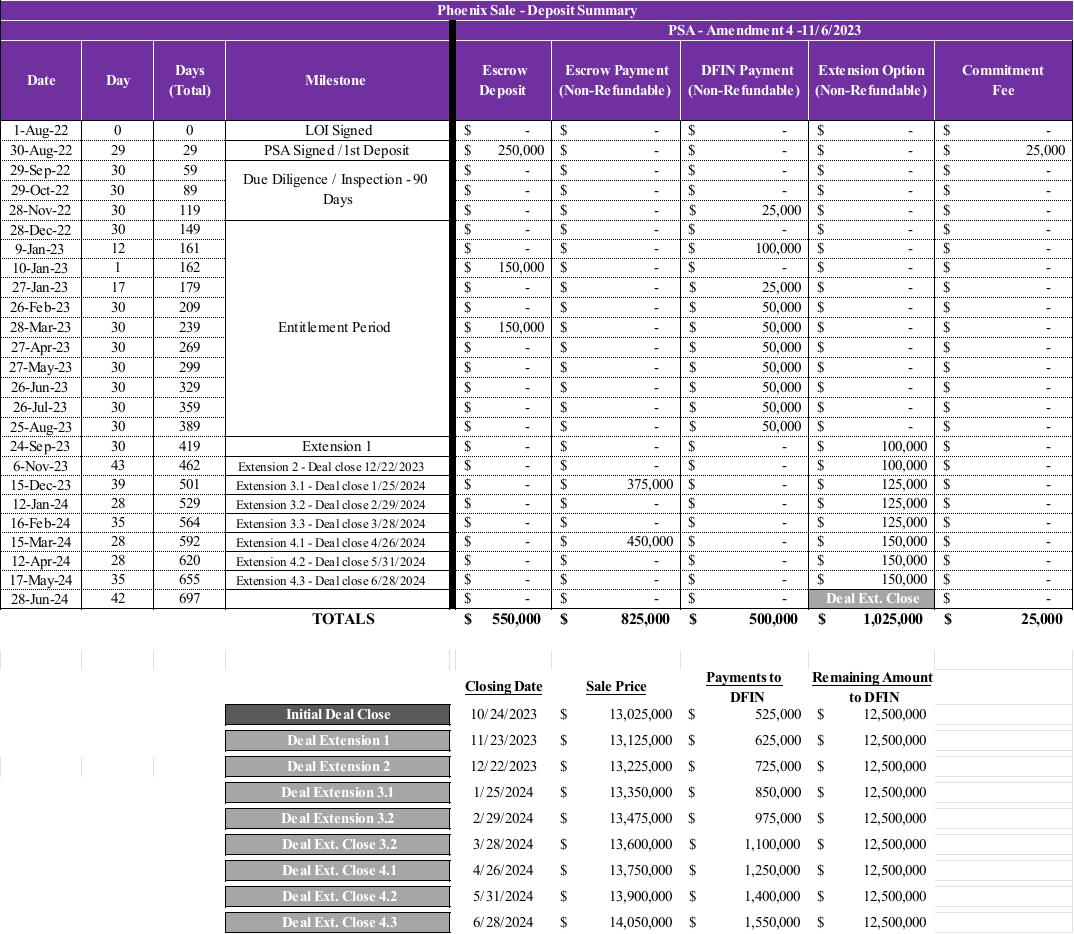1074x934 pixels.
Task: Click the "Deal Ext. Close 4.1" gray label
Action: pos(337,870)
